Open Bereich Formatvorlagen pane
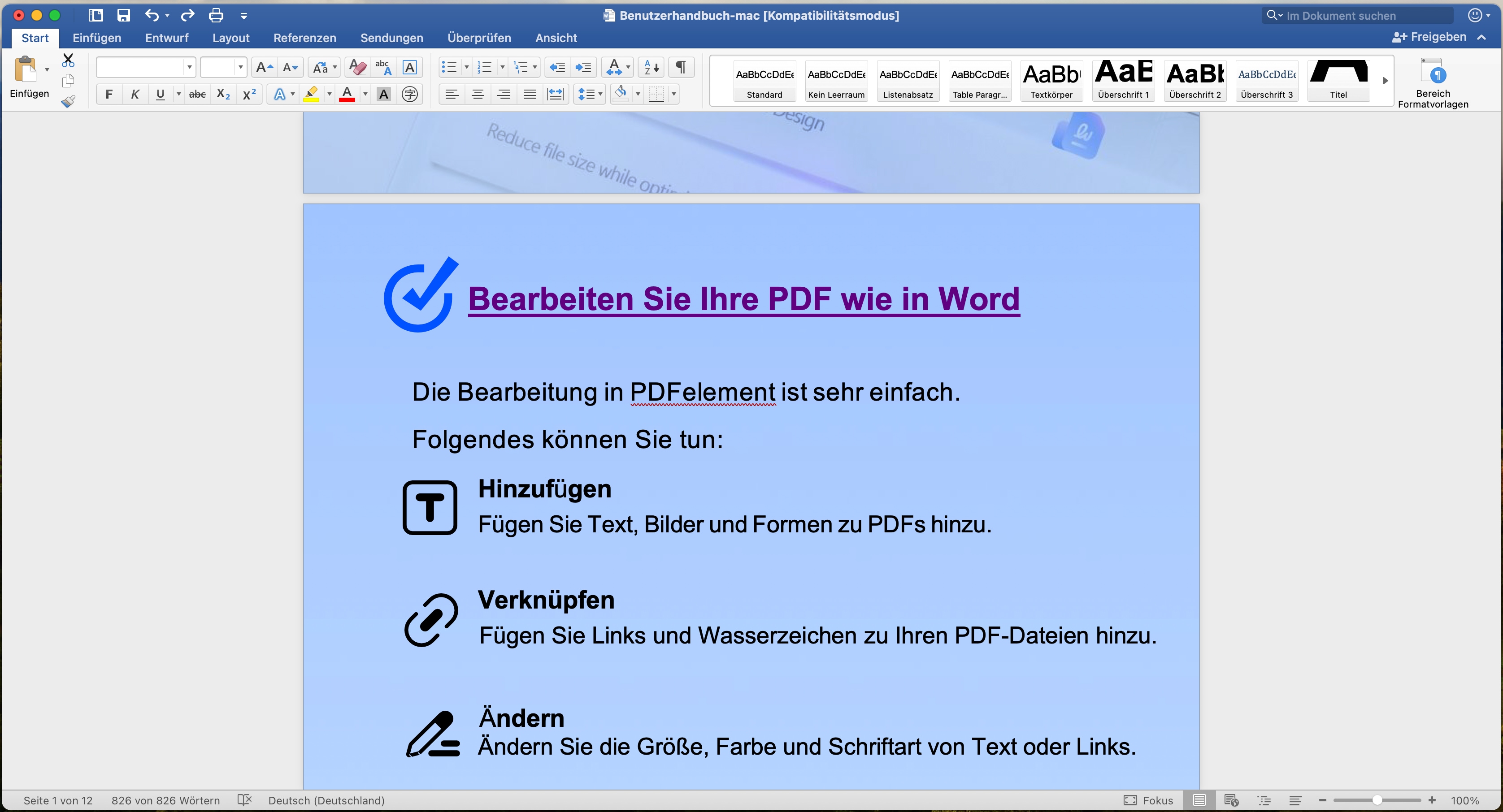1503x812 pixels. pos(1433,83)
